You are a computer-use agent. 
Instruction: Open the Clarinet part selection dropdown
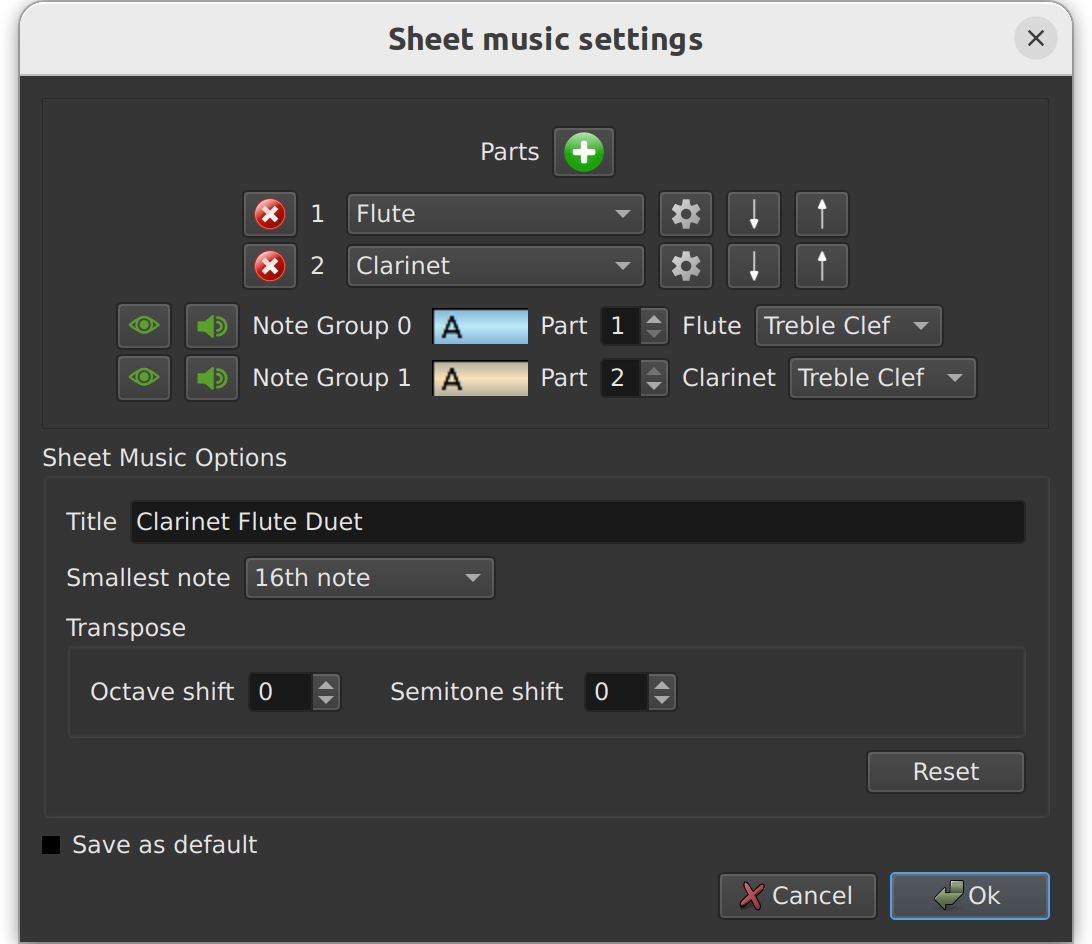pos(495,265)
